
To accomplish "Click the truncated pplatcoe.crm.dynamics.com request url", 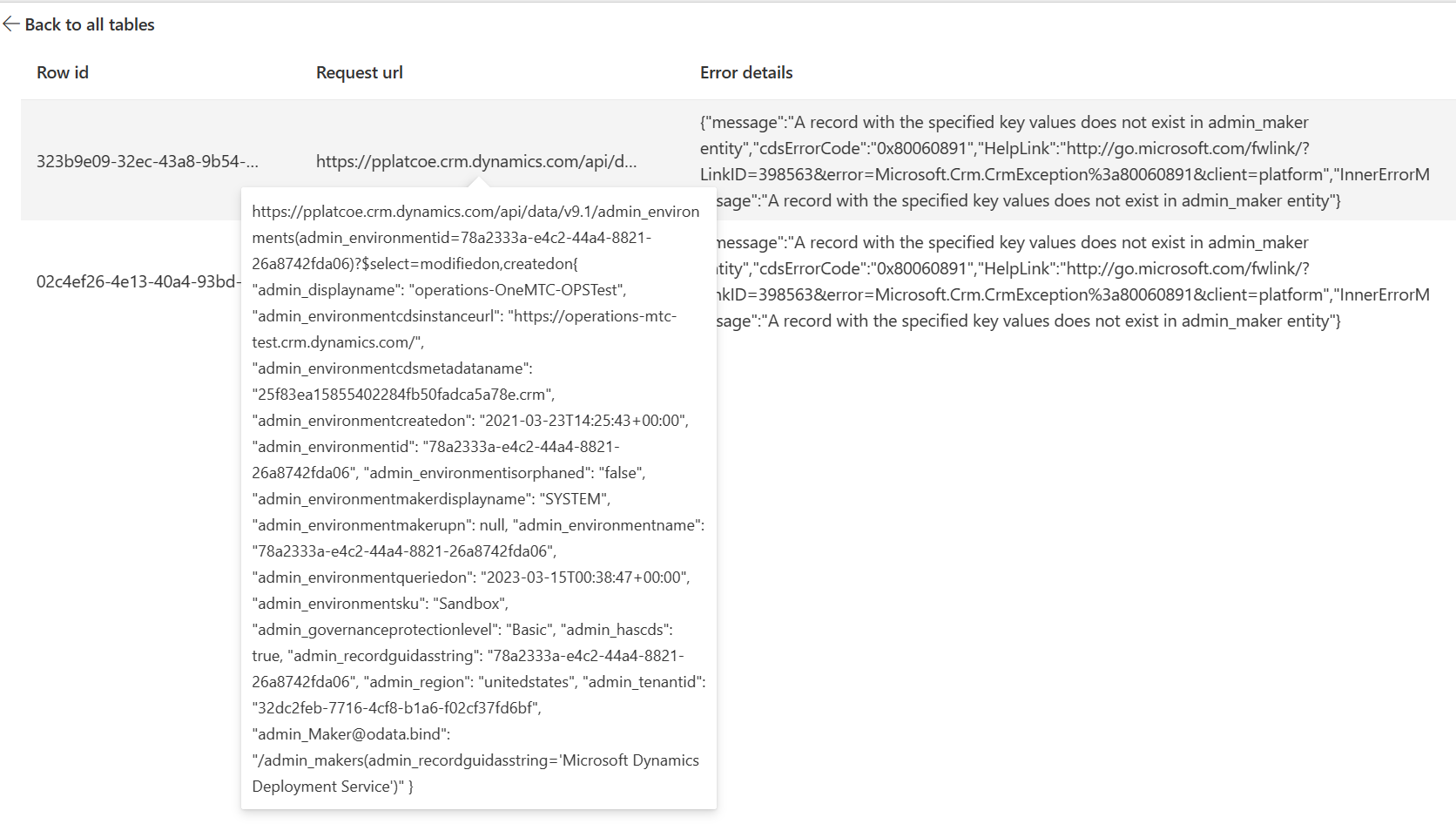I will click(477, 161).
